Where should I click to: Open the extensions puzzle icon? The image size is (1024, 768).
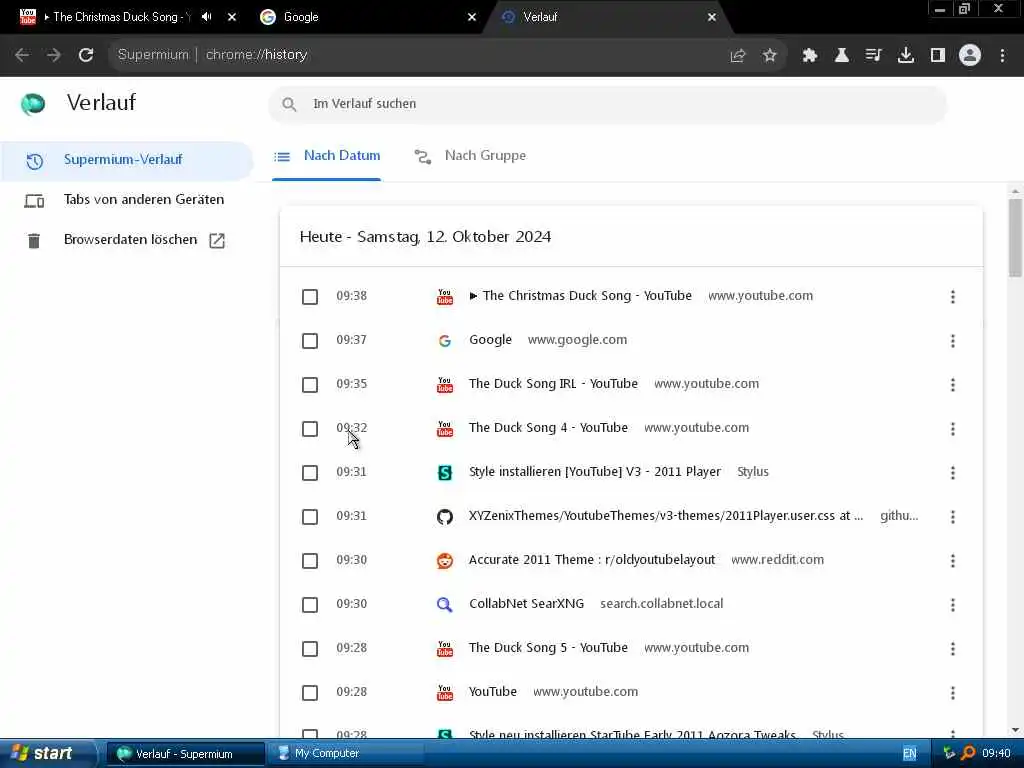[810, 56]
